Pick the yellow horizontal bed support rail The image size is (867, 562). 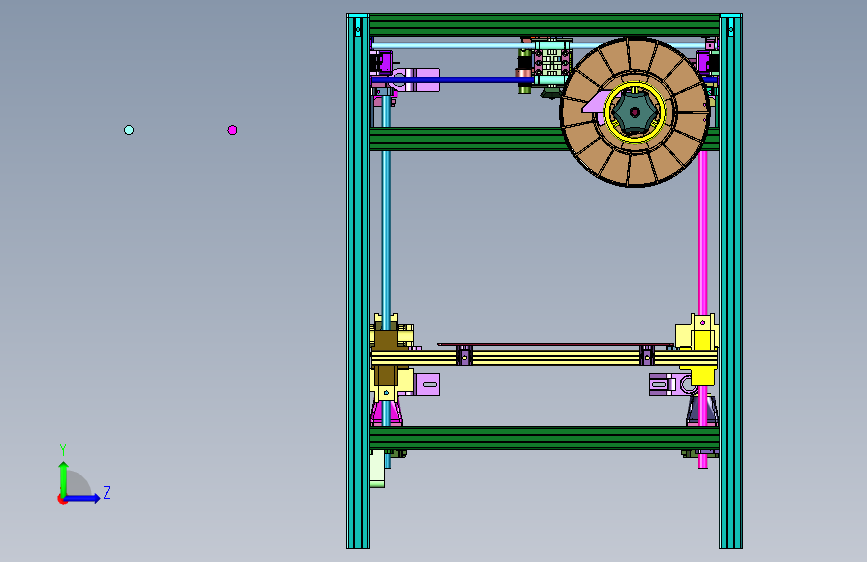tap(544, 358)
